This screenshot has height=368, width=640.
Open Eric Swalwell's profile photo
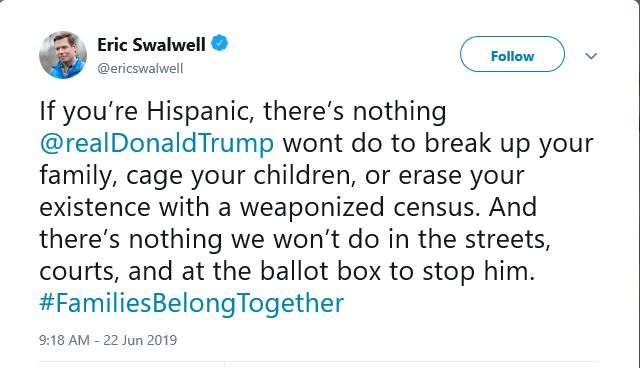click(63, 55)
